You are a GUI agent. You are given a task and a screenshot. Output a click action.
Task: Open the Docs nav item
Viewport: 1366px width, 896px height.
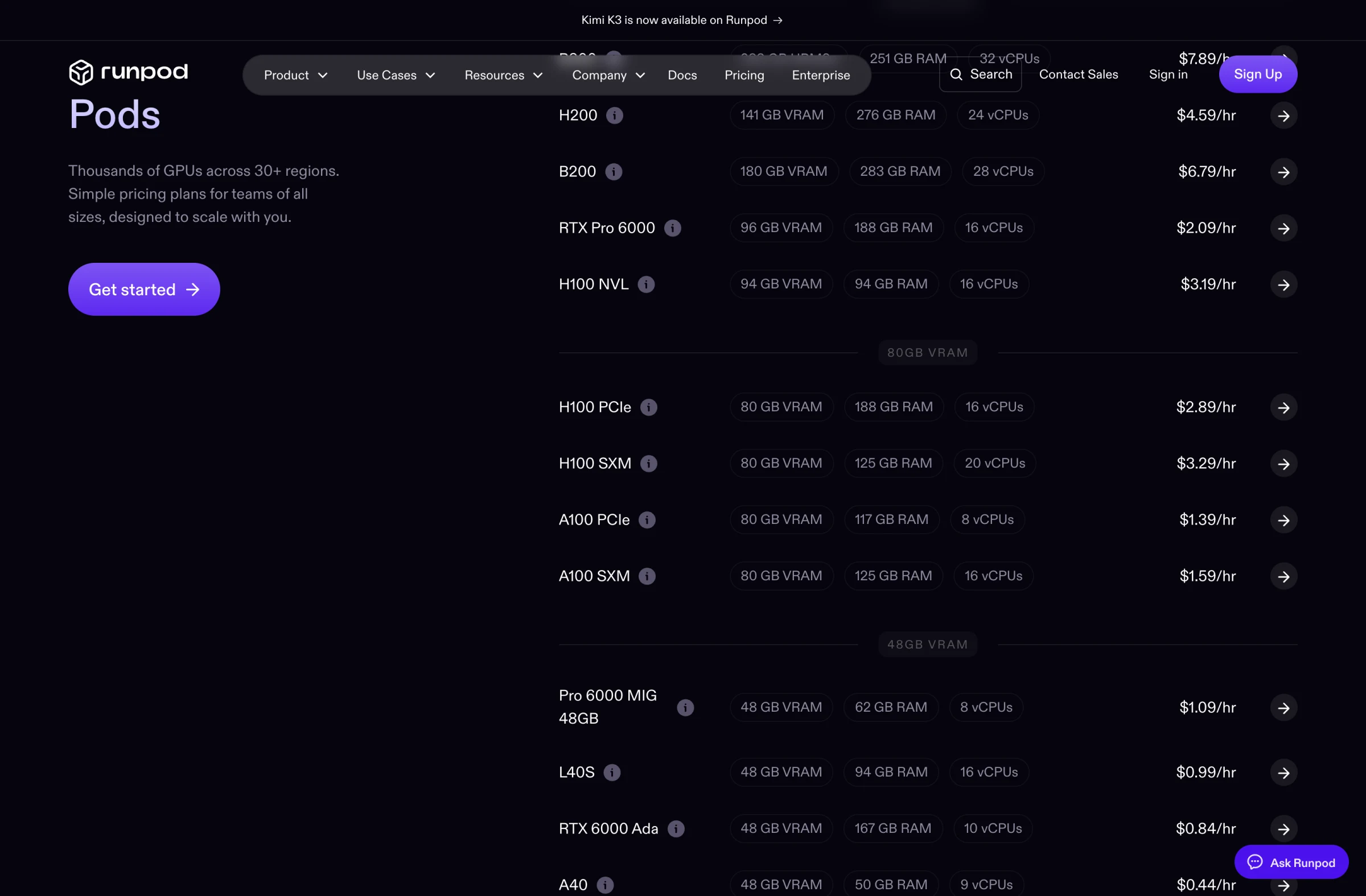tap(682, 75)
